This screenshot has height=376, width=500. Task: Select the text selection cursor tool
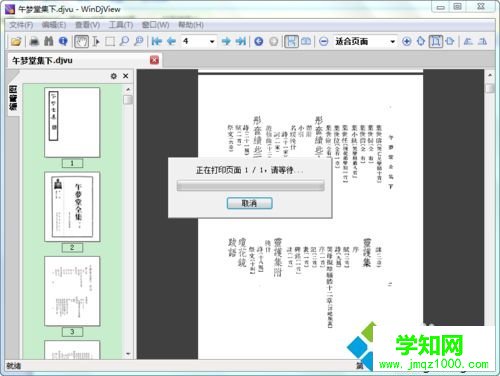point(96,41)
